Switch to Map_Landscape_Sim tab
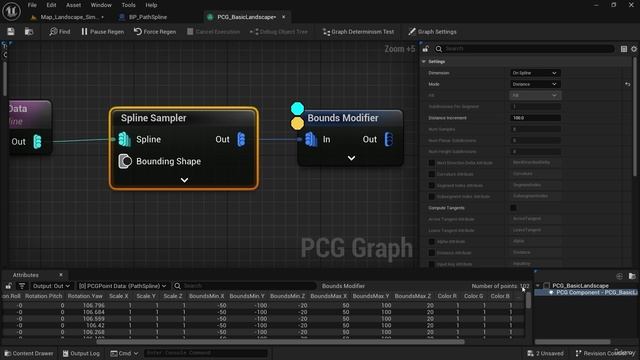This screenshot has height=360, width=640. tap(68, 17)
